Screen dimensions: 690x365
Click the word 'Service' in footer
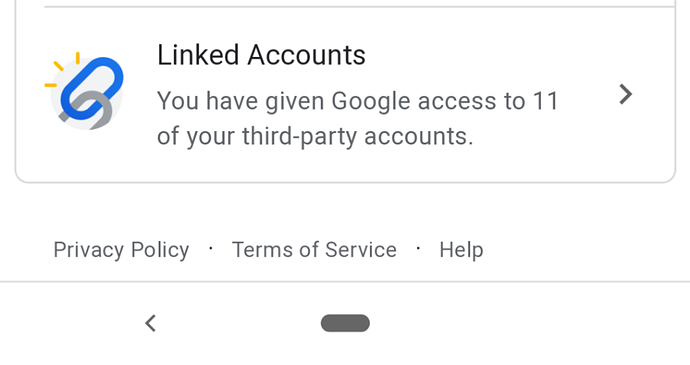361,250
